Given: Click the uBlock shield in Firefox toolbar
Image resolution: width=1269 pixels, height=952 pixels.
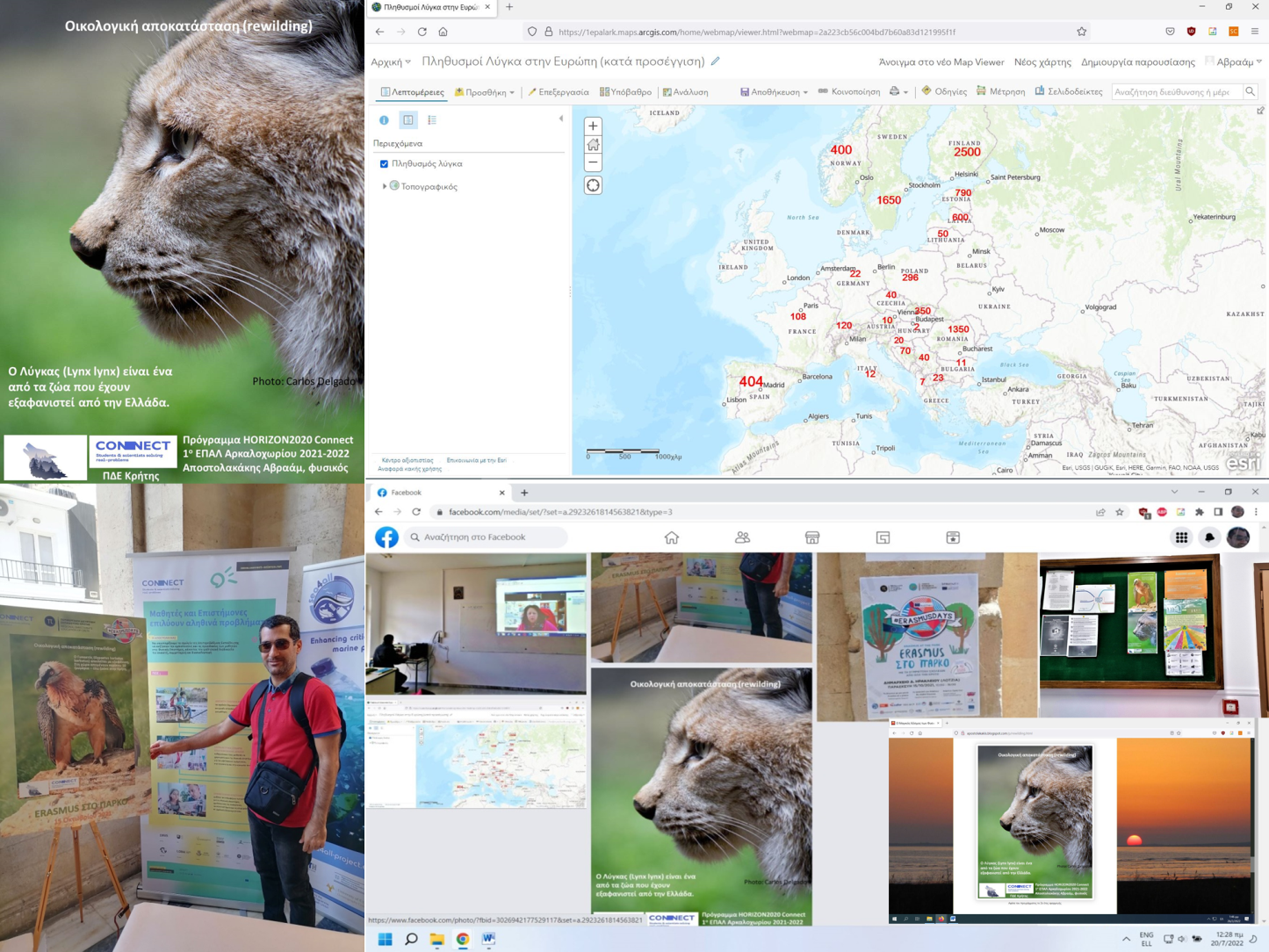Looking at the screenshot, I should tap(1191, 32).
